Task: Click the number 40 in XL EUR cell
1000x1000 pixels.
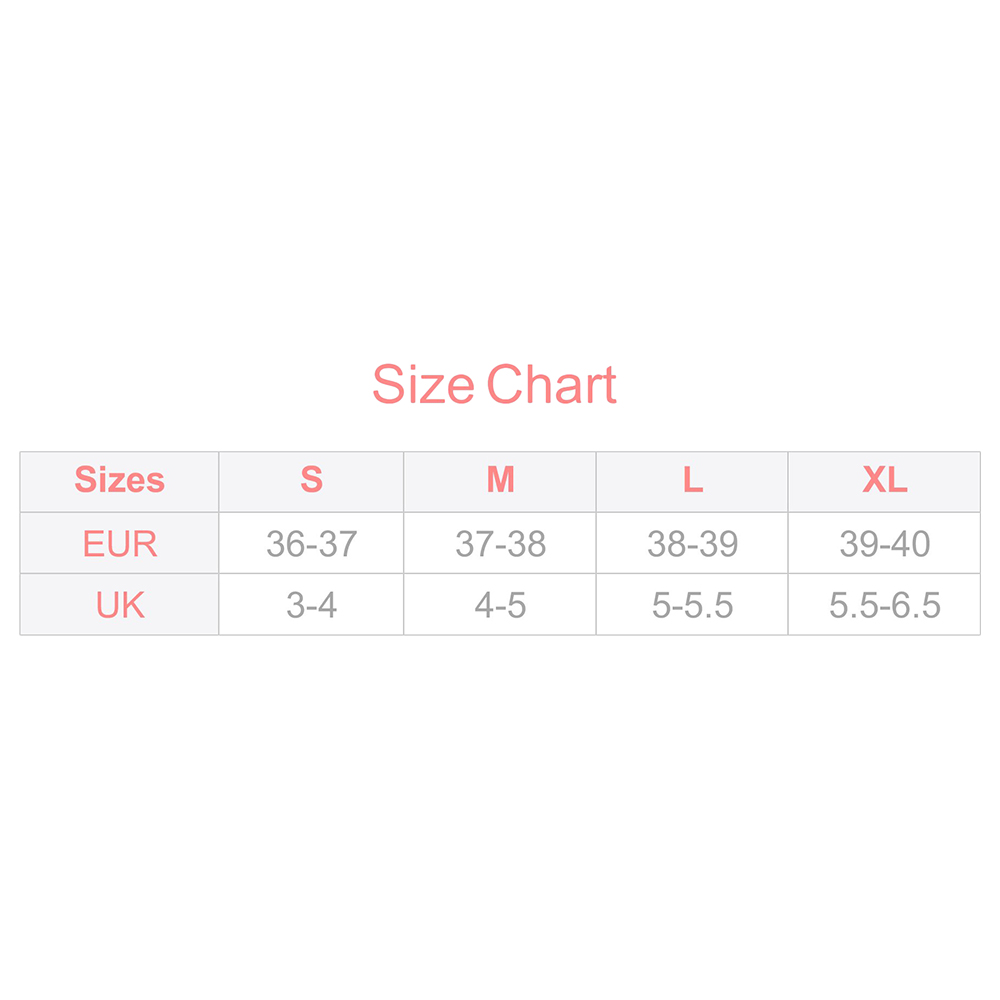Action: [911, 543]
